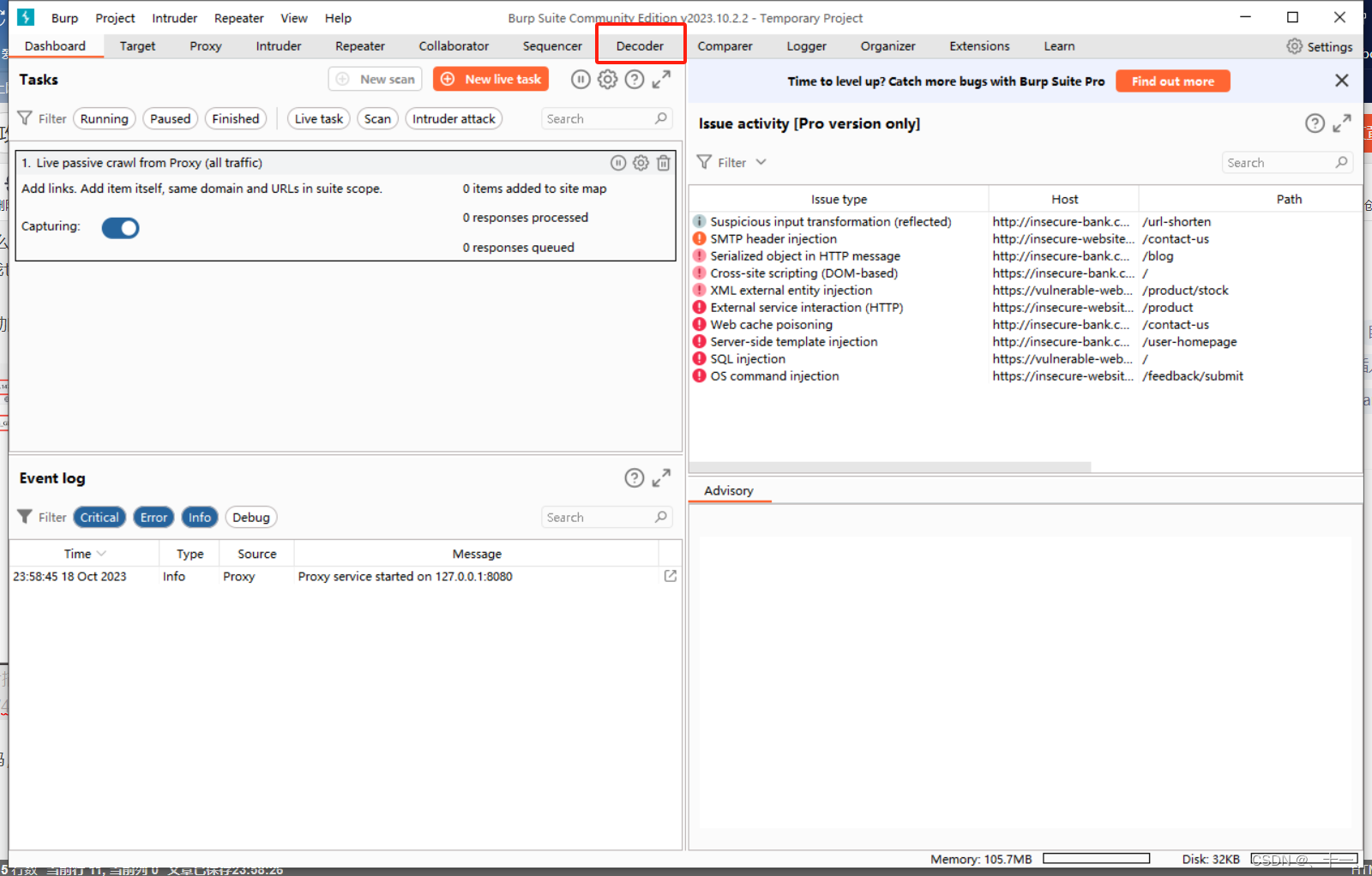Image resolution: width=1372 pixels, height=876 pixels.
Task: Expand the Tasks panel to full view
Action: 661,80
